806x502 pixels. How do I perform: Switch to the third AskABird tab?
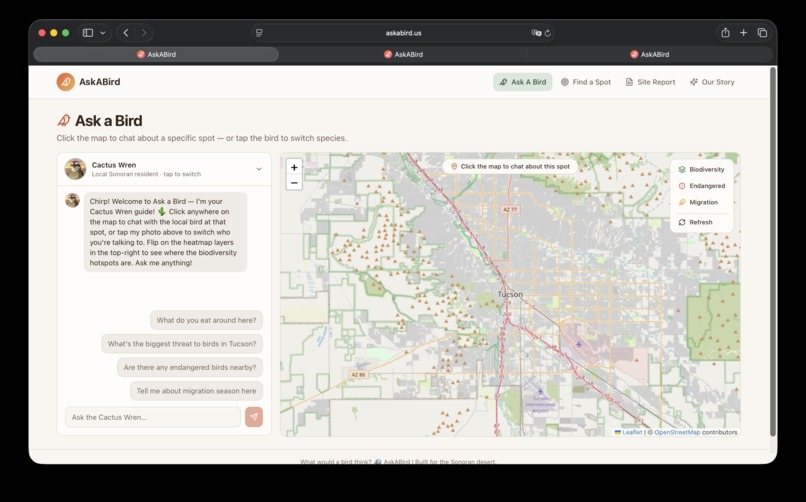tap(650, 54)
